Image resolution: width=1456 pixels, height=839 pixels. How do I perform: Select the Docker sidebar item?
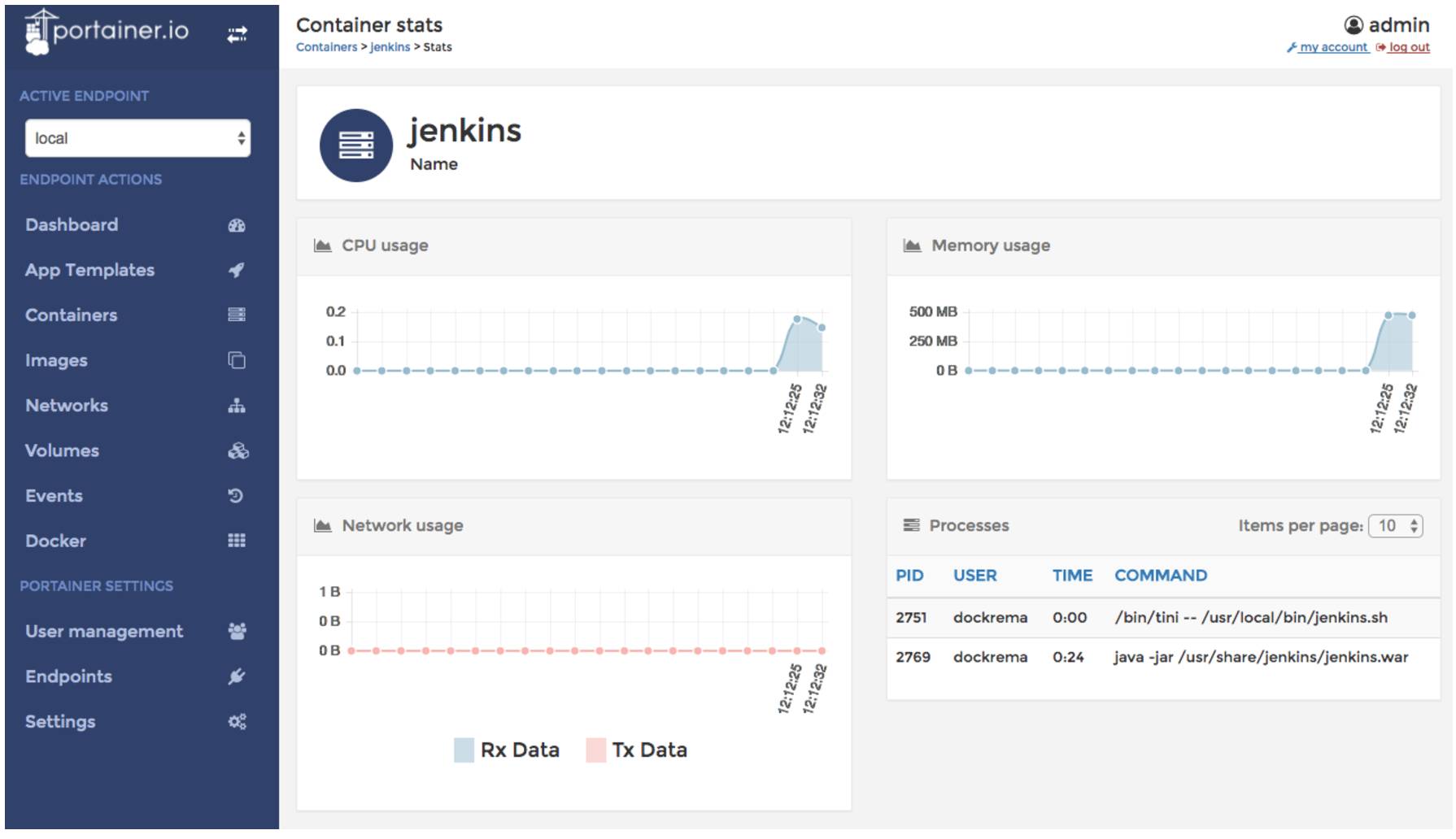55,541
